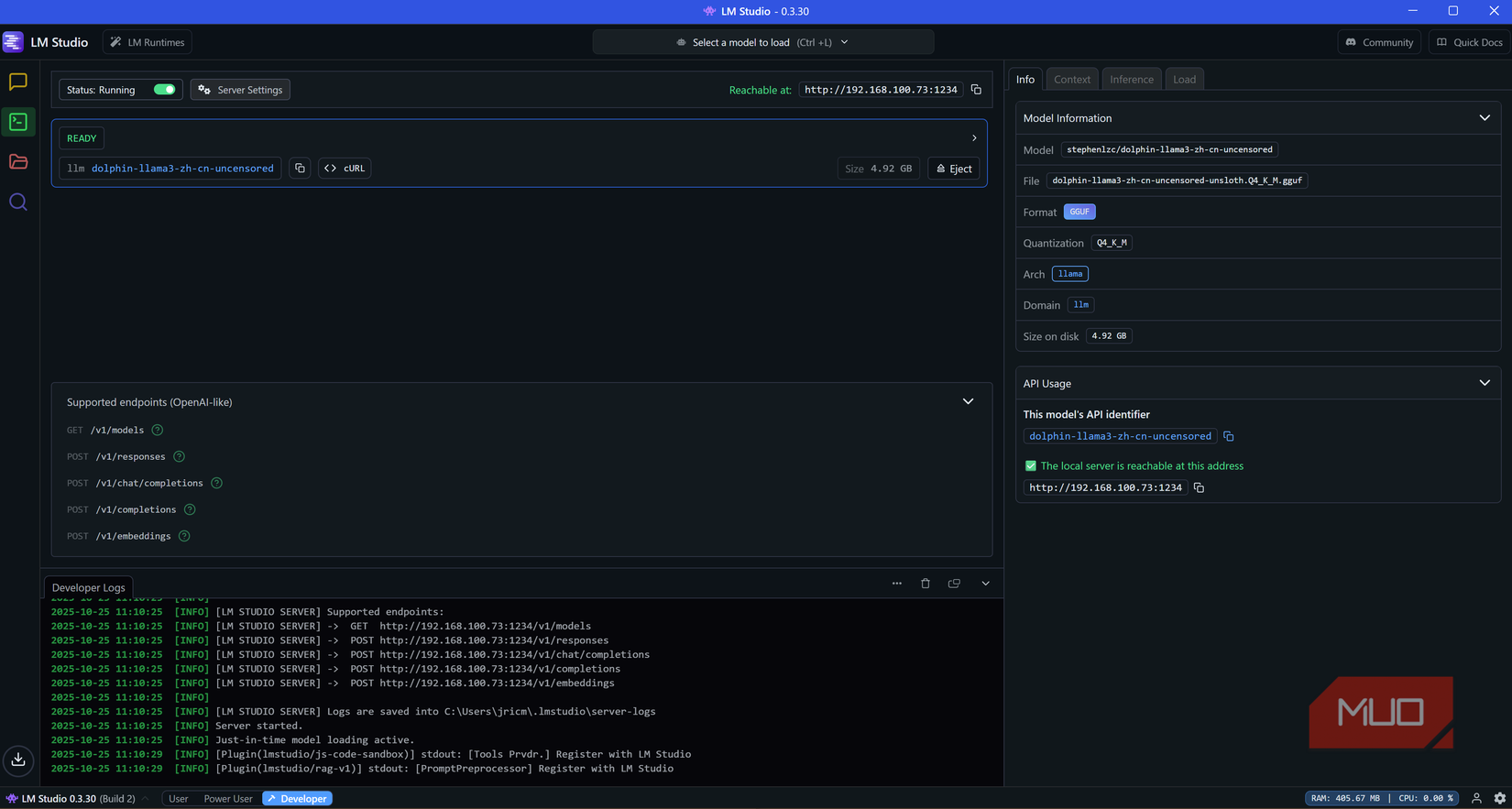Pop out Developer Logs into separate window
Viewport: 1512px width, 809px height.
(954, 584)
